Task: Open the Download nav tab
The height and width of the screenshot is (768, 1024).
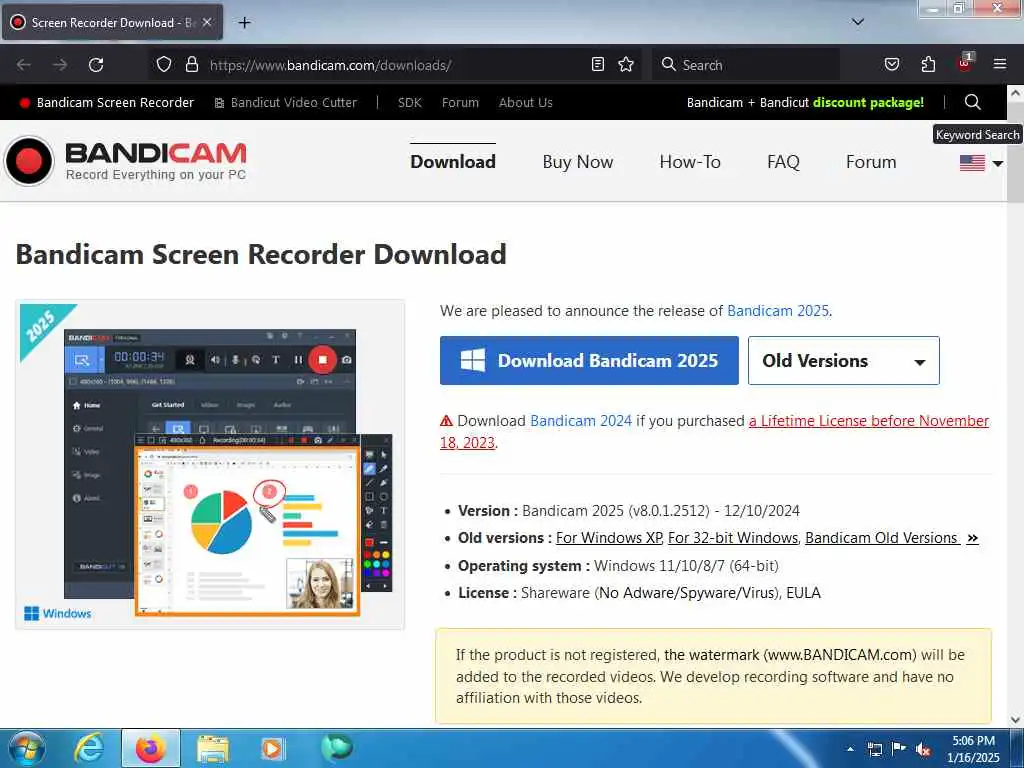Action: (453, 161)
